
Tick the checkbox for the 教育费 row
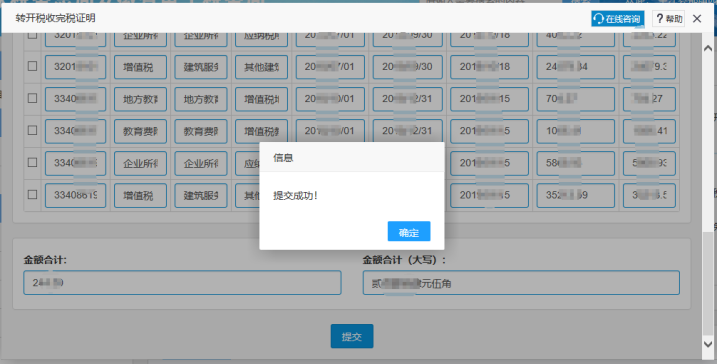pyautogui.click(x=32, y=130)
